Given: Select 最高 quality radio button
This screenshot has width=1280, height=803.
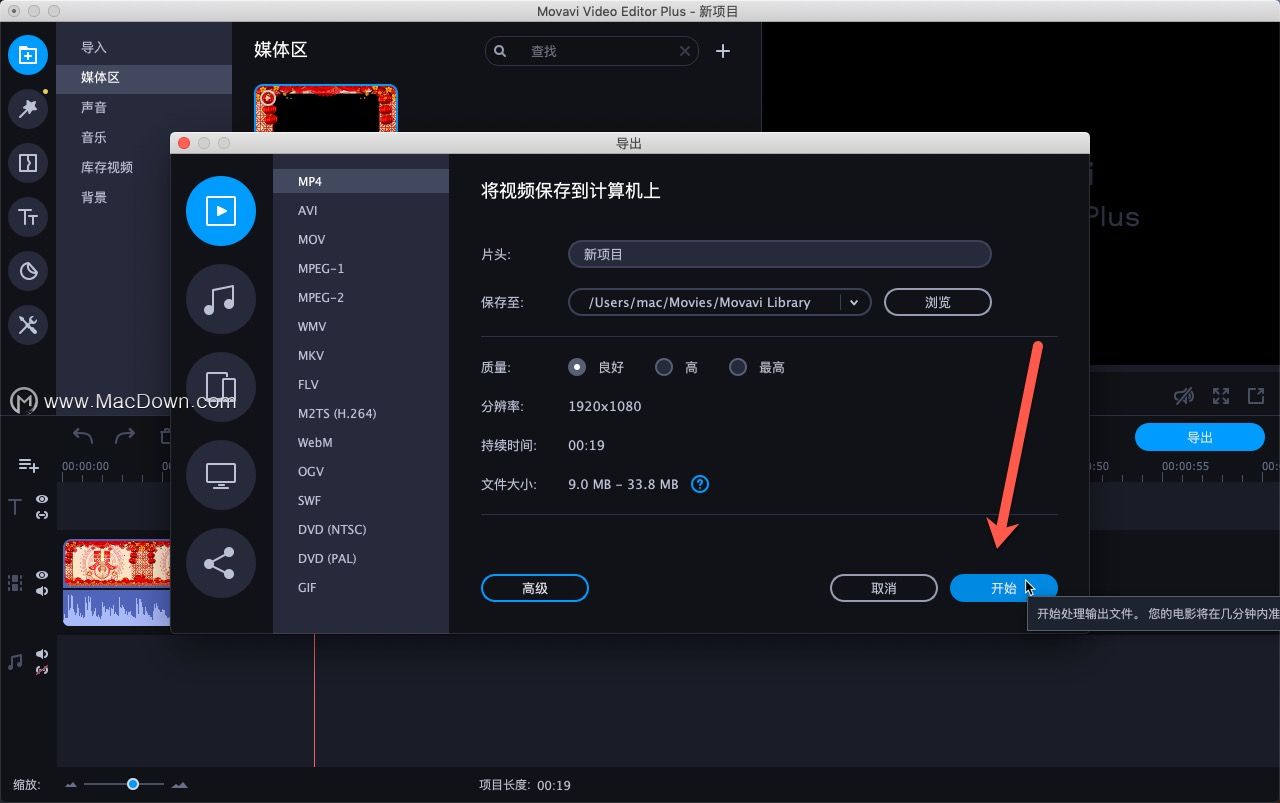Looking at the screenshot, I should pyautogui.click(x=738, y=367).
